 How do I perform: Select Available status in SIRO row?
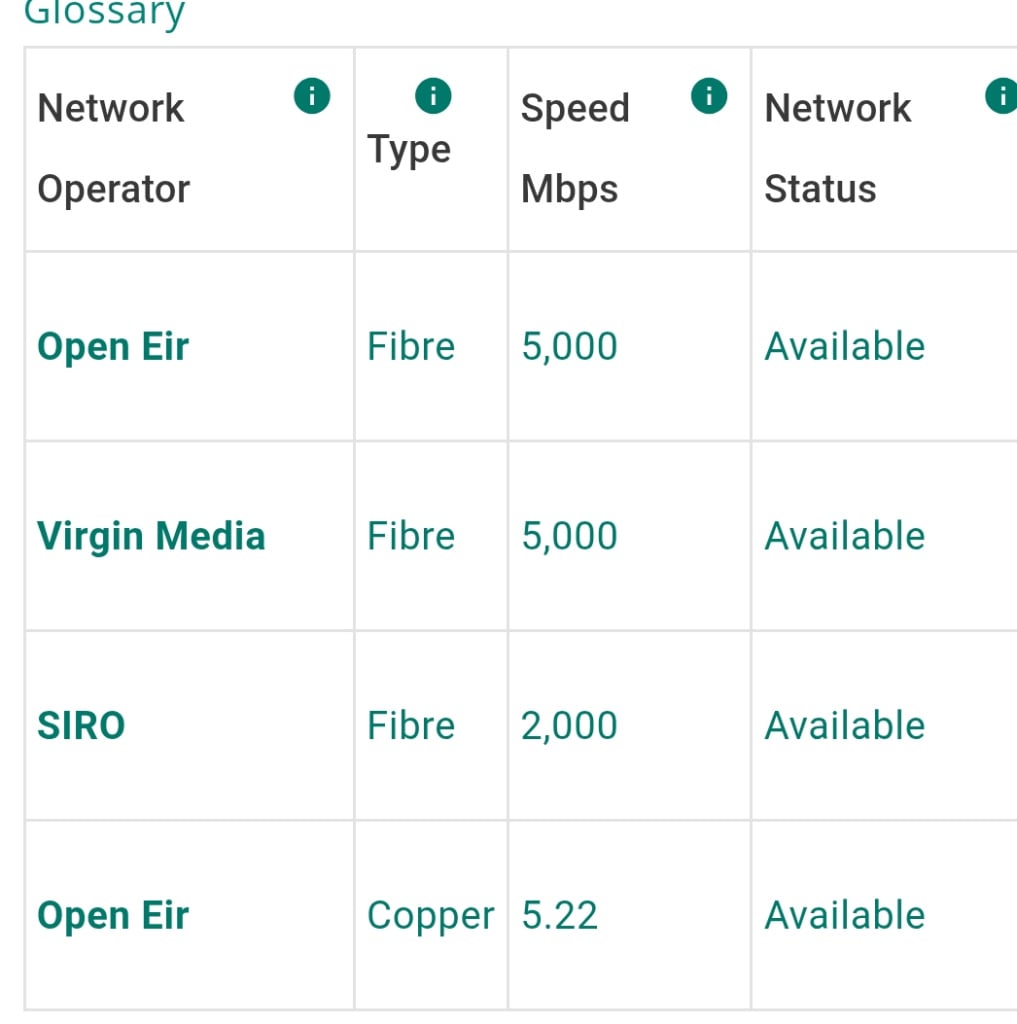[x=845, y=726]
